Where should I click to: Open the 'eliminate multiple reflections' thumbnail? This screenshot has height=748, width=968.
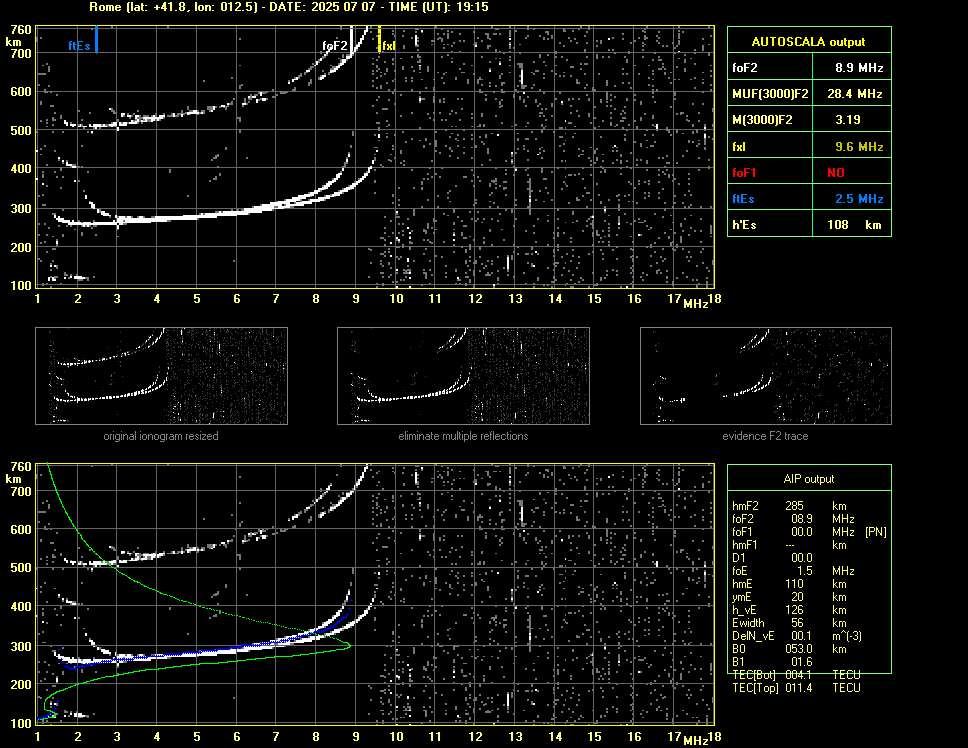pos(463,376)
